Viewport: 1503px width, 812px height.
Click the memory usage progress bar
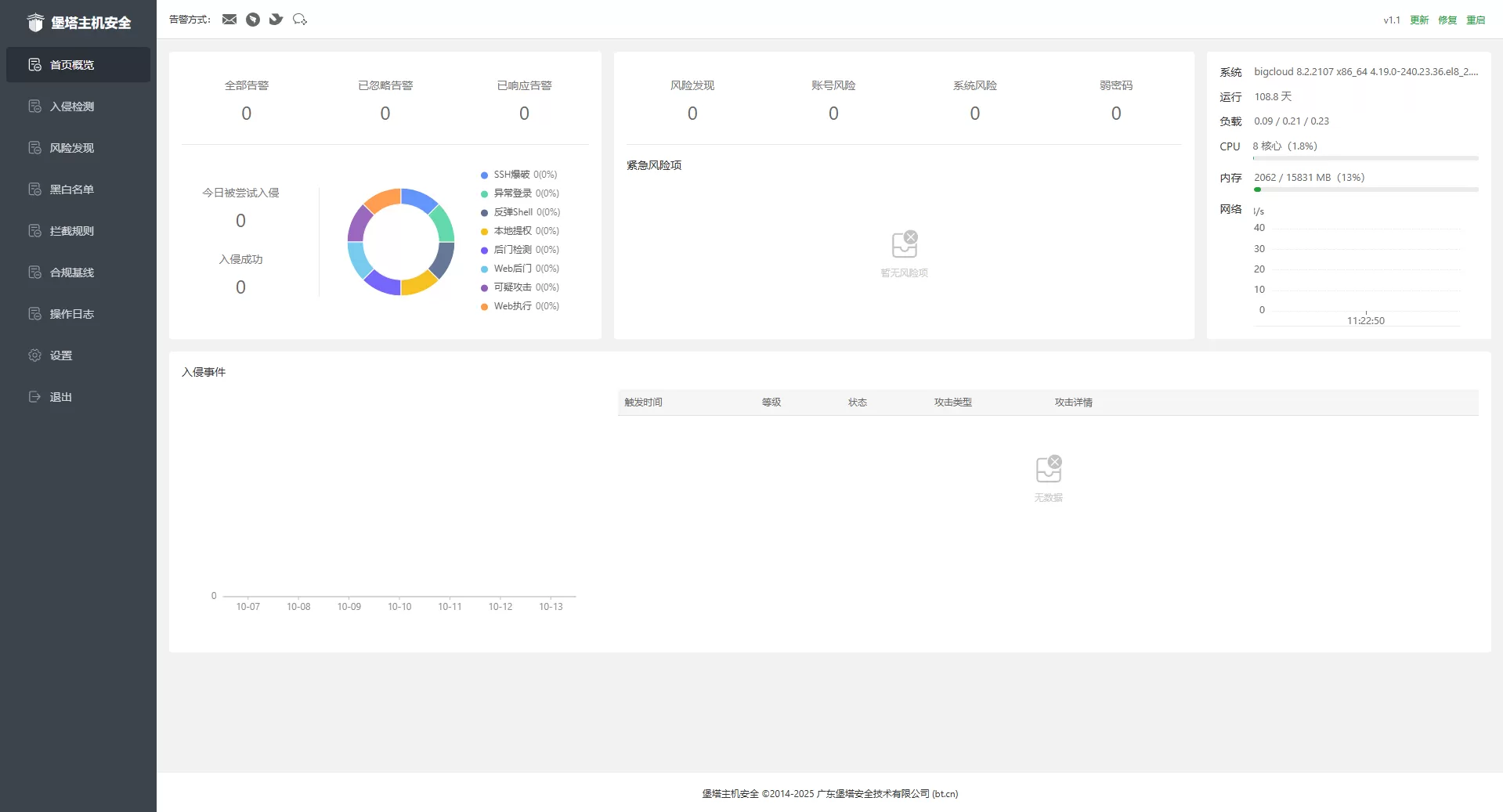click(1365, 189)
